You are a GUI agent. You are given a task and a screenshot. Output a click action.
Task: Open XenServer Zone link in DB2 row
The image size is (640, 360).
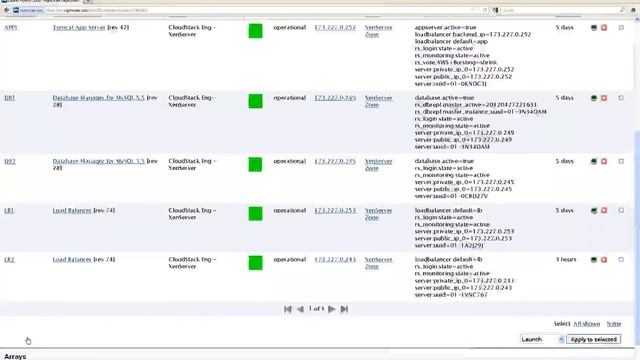click(x=378, y=164)
